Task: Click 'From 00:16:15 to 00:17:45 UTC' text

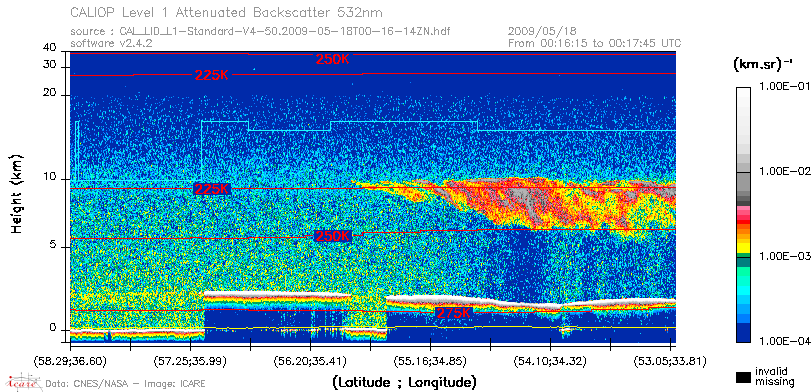Action: 595,43
